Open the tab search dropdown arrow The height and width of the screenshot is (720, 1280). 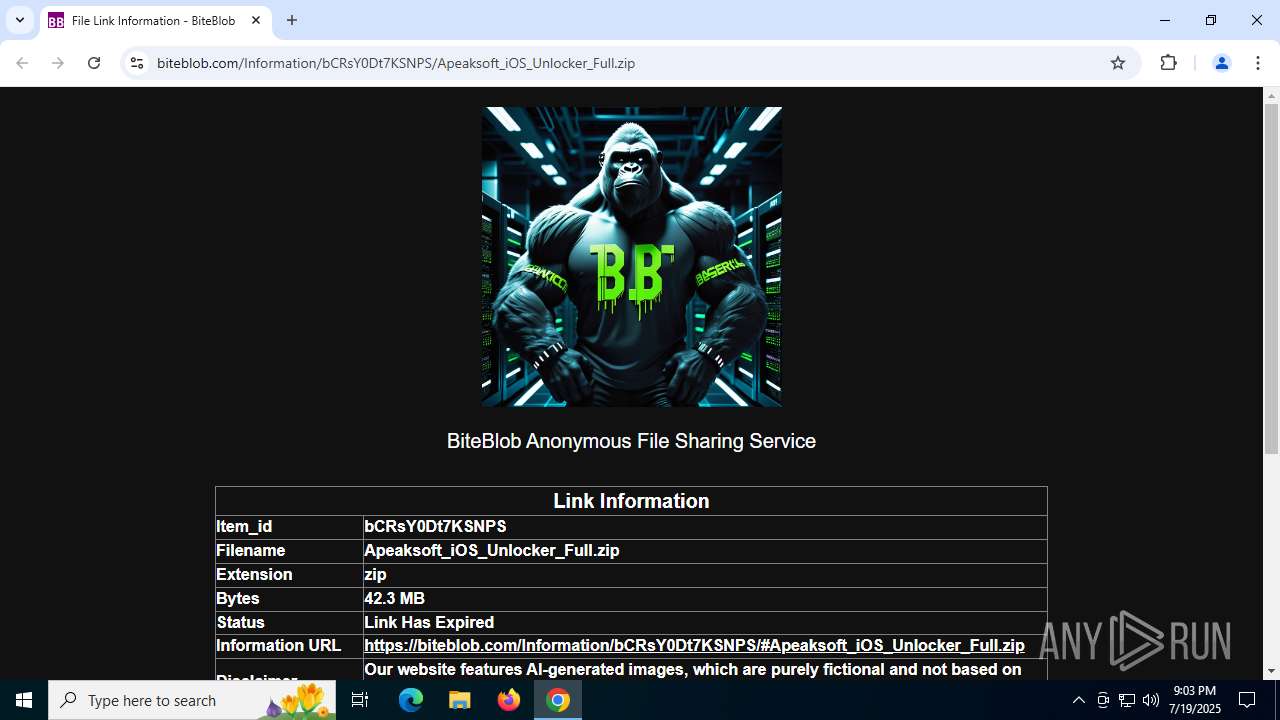pos(20,20)
